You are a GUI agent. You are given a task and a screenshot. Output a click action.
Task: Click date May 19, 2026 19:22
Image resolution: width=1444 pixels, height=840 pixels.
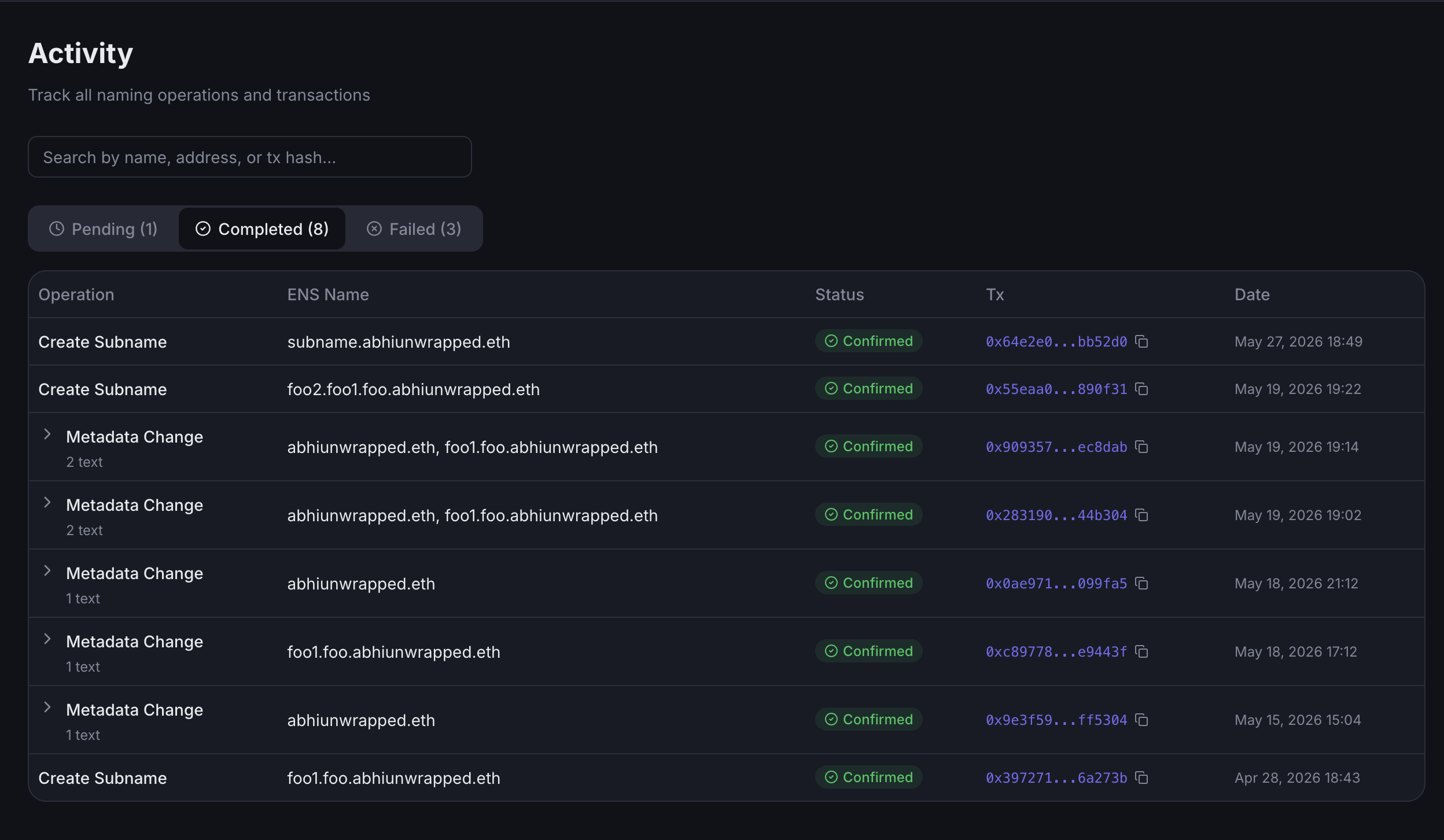[x=1298, y=389]
